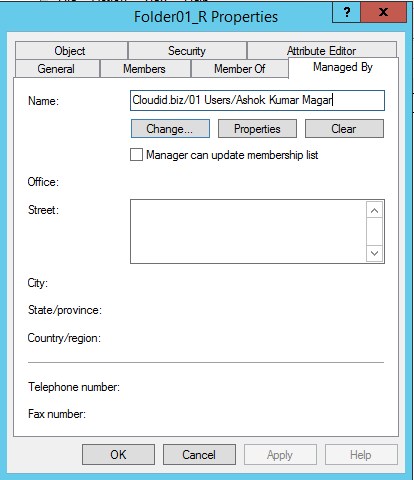Clear the managed-by name
This screenshot has height=480, width=414.
344,129
